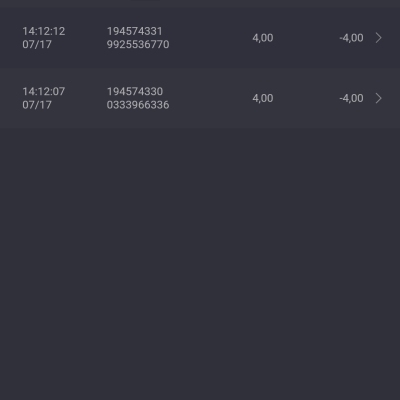The height and width of the screenshot is (400, 400).
Task: Select the 4,00 amount in the 194574331 row
Action: pyautogui.click(x=263, y=38)
